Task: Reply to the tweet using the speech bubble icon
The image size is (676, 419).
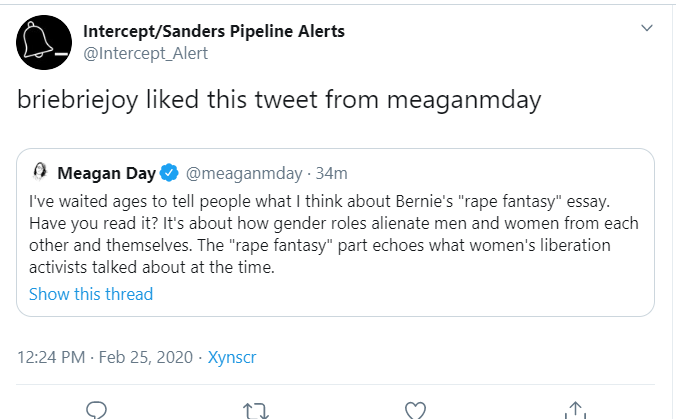Action: pos(96,409)
